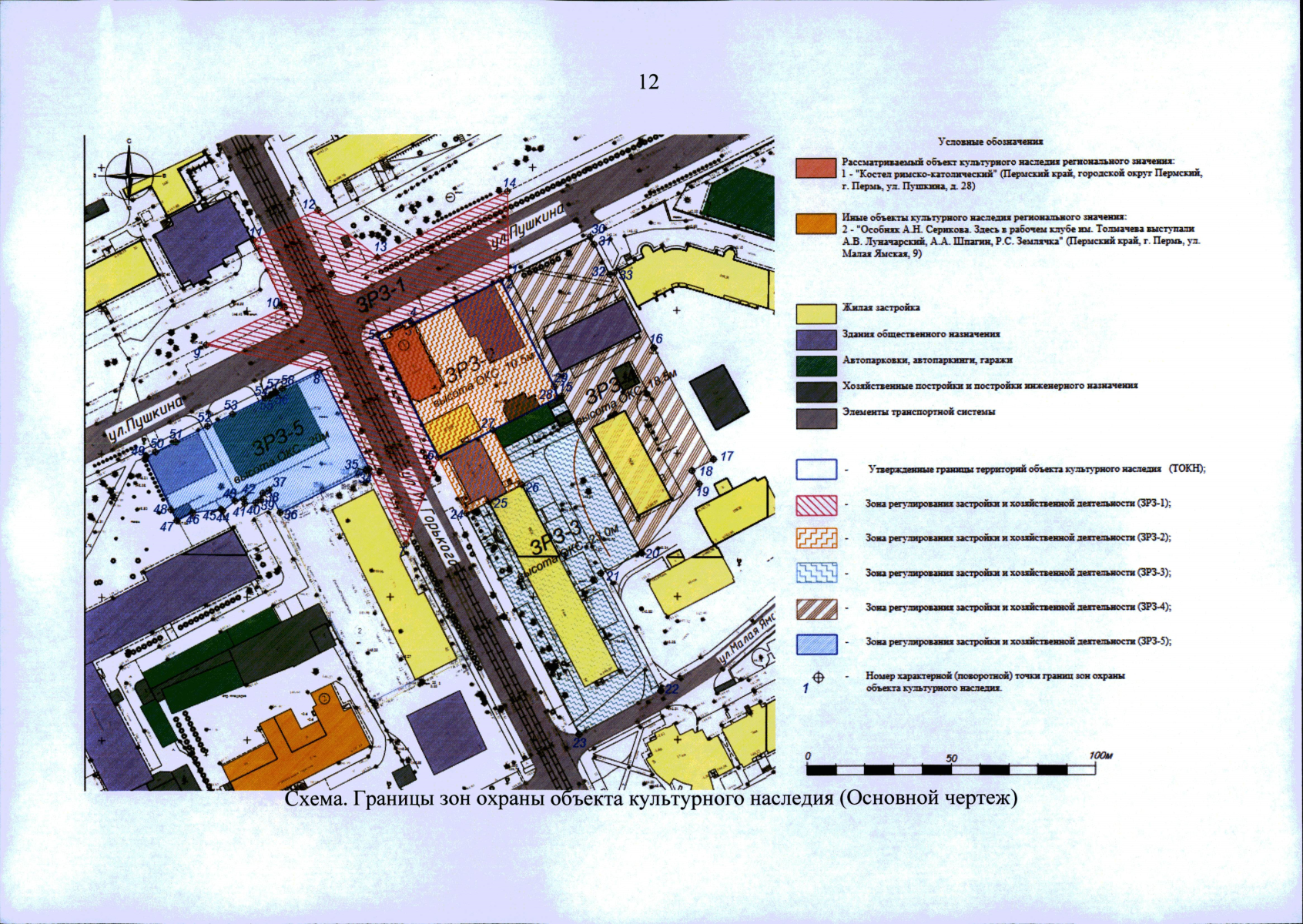1303x924 pixels.
Task: Click the ЗРЗ-3 zone label on the map
Action: tap(556, 537)
